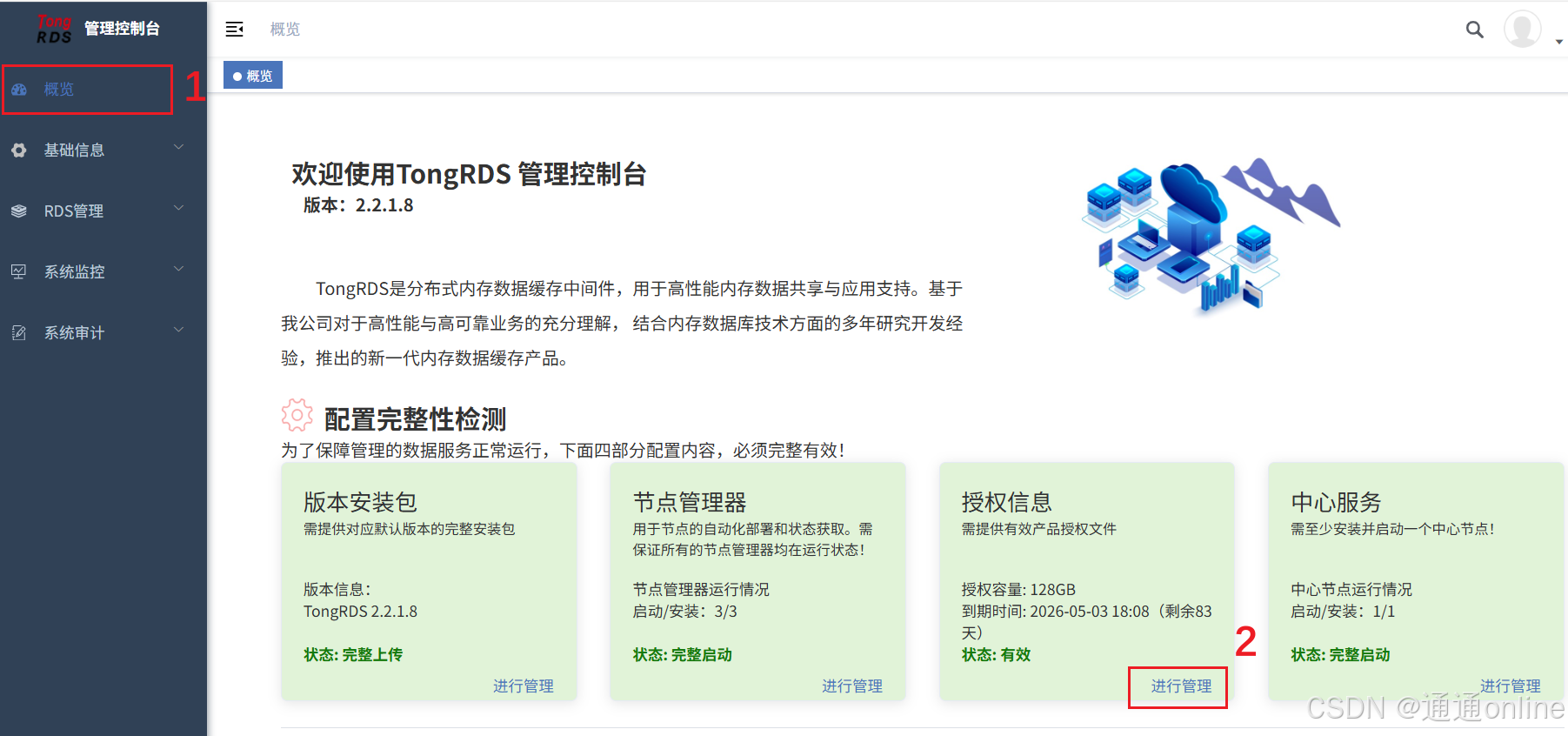Expand the 系统监控 chevron

pyautogui.click(x=179, y=269)
